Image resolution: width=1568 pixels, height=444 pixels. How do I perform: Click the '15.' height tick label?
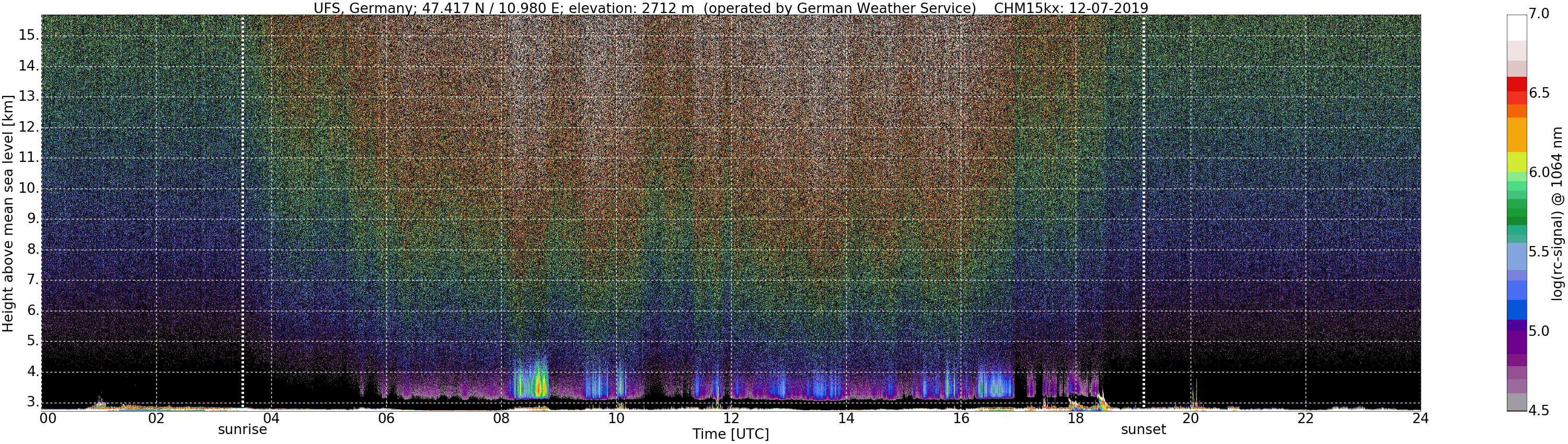[29, 36]
